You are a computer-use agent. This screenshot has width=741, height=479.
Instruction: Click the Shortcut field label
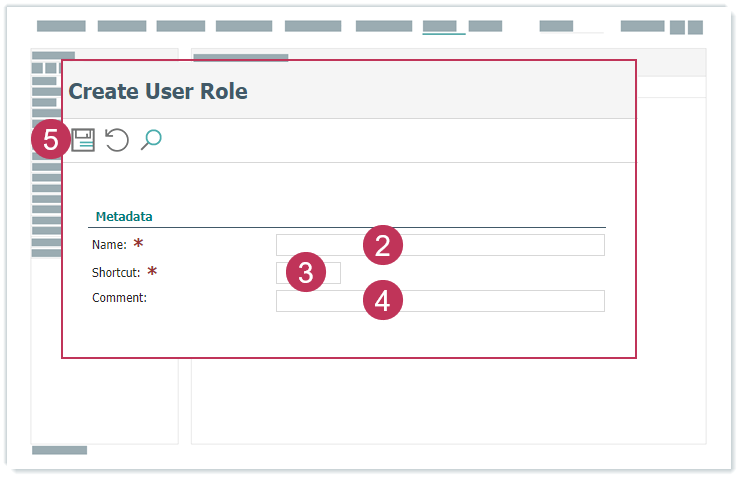pos(116,272)
